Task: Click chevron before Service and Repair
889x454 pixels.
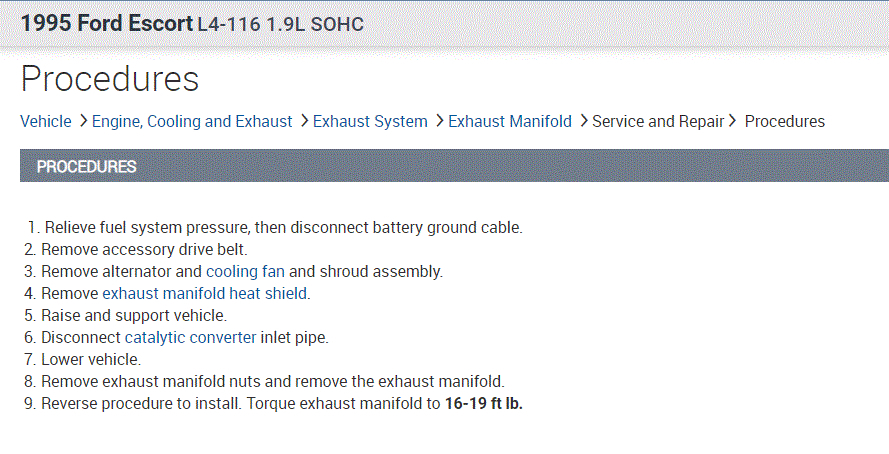Action: pos(582,121)
